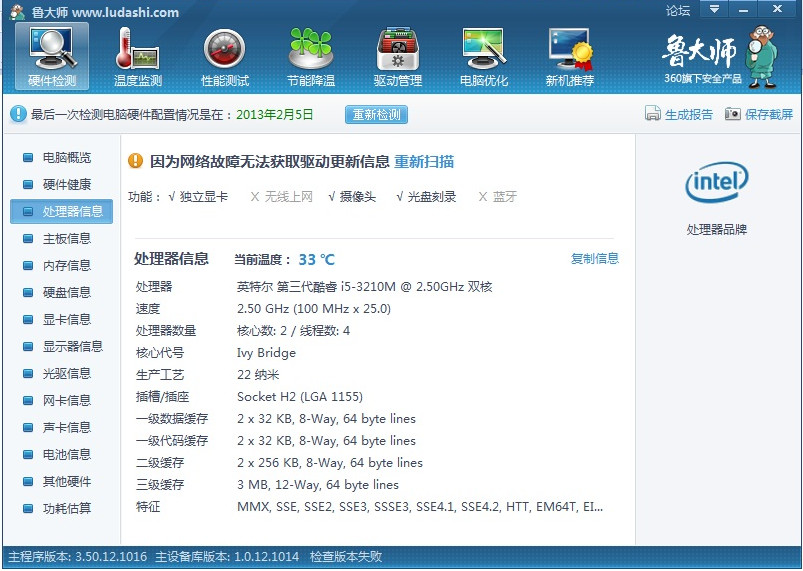Viewport: 803px width, 571px height.
Task: Select 硬件健康 in sidebar
Action: pos(61,184)
